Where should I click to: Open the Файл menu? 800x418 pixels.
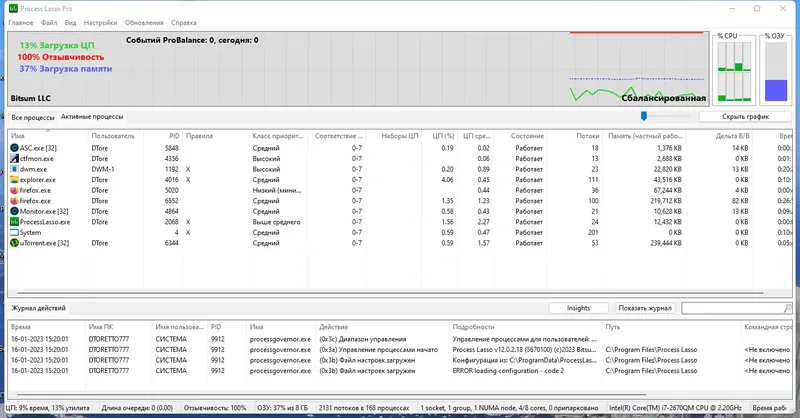[49, 22]
